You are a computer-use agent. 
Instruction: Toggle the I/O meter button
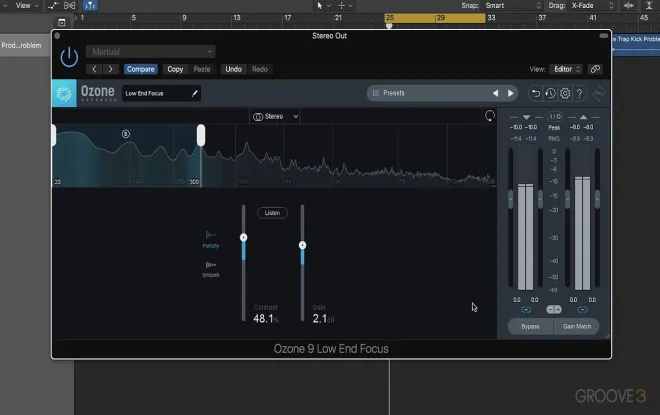555,117
